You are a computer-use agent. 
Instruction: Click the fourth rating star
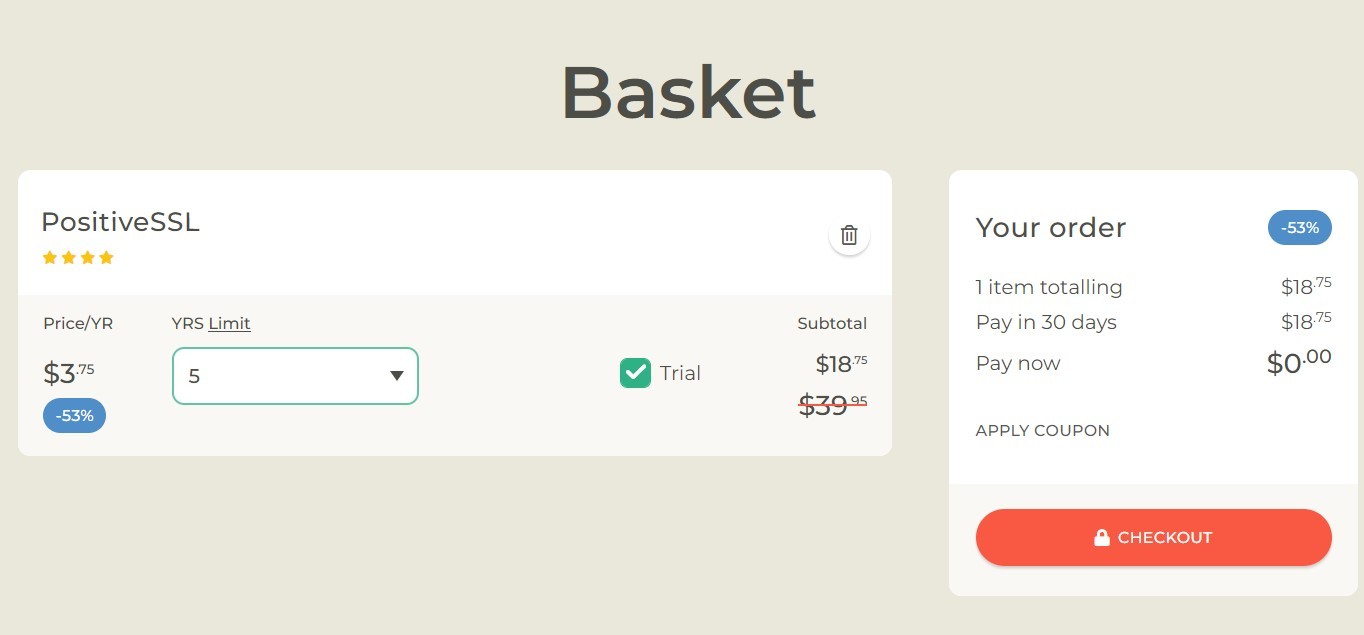coord(107,258)
